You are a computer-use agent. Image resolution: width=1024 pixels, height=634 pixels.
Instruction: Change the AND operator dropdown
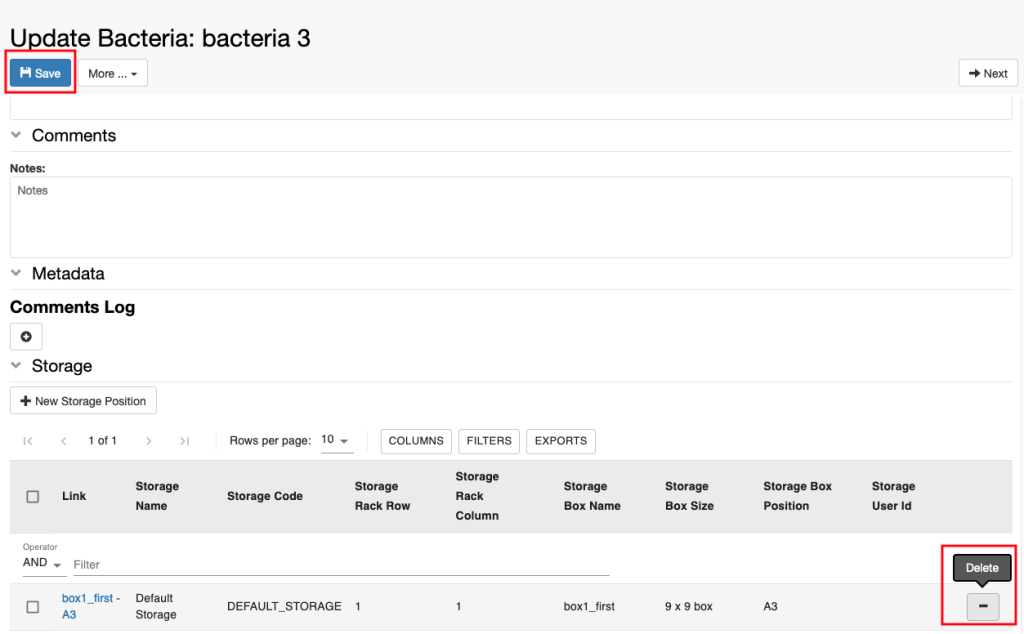pos(44,563)
